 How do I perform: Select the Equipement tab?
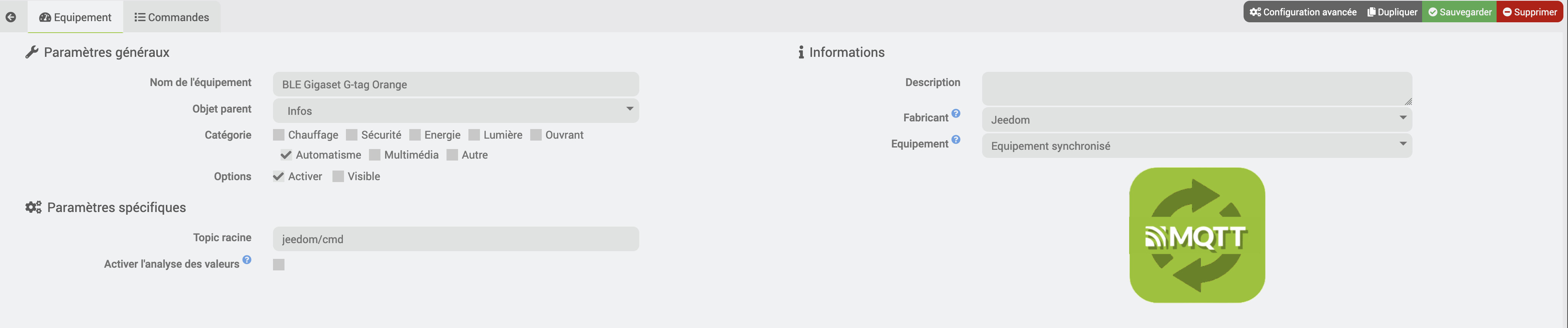point(76,17)
